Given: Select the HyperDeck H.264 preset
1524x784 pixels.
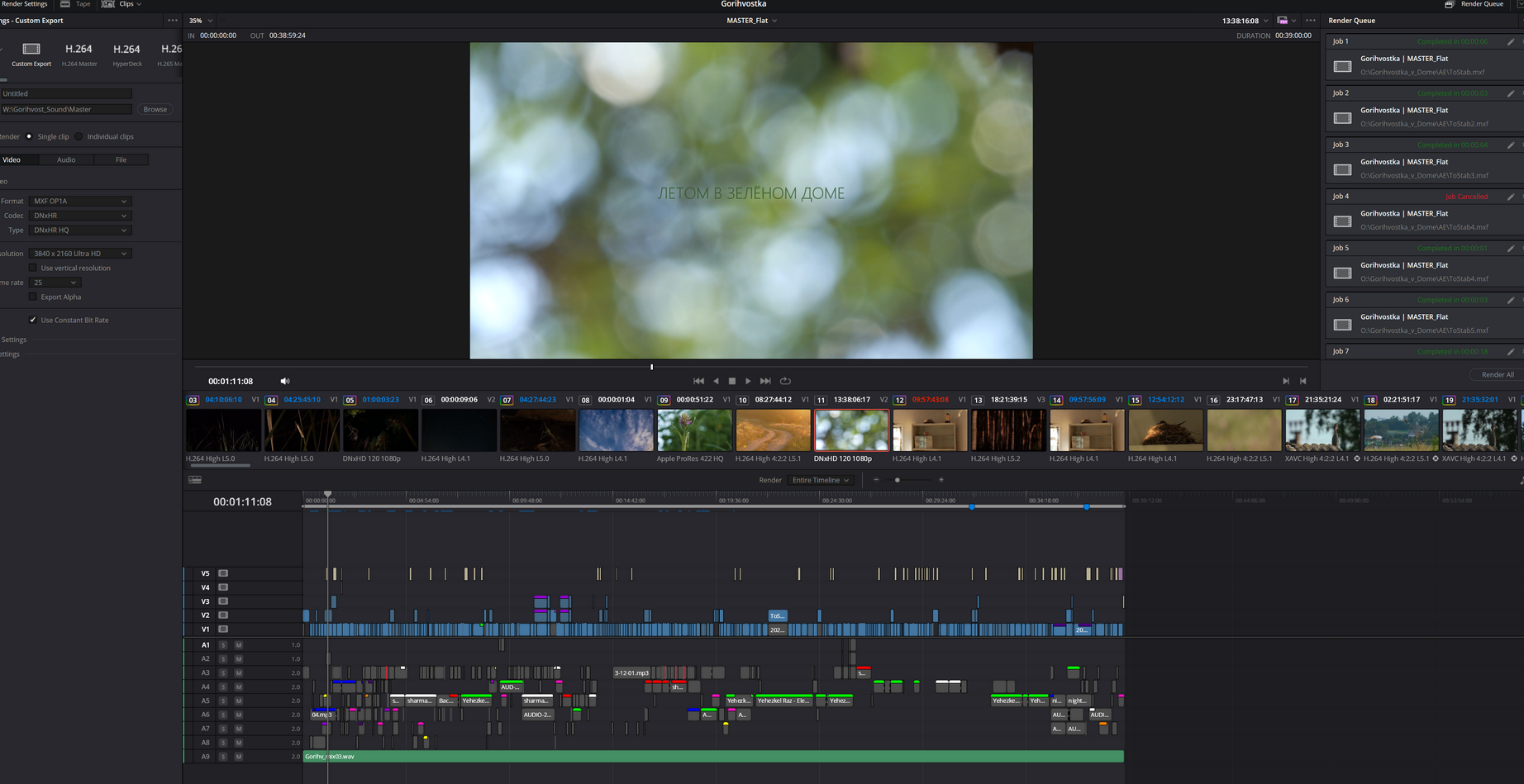Looking at the screenshot, I should click(127, 54).
